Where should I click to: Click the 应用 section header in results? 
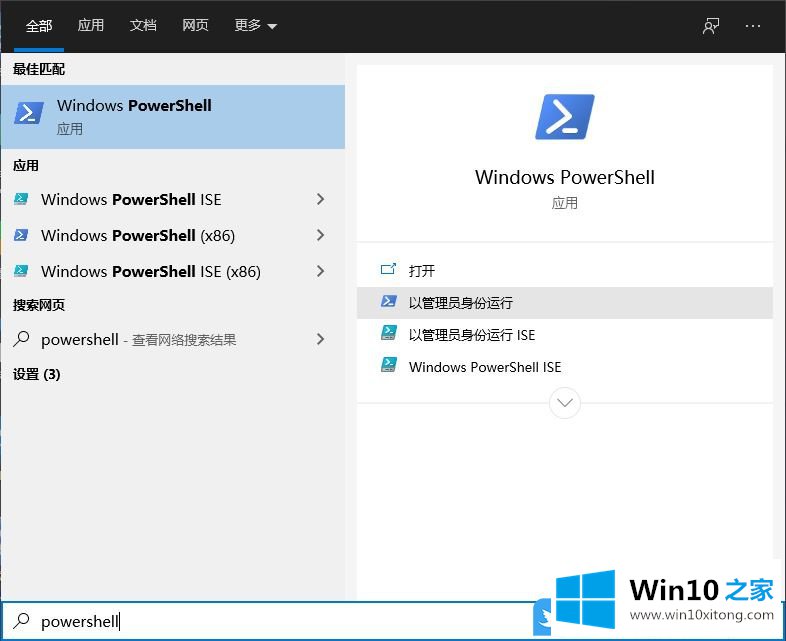pyautogui.click(x=26, y=165)
